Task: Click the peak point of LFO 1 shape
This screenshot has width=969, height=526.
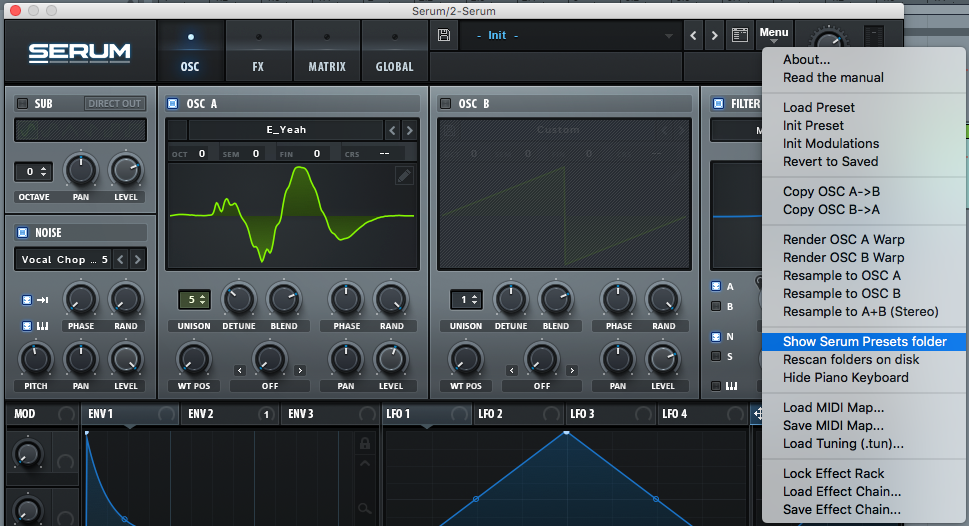Action: coord(566,433)
